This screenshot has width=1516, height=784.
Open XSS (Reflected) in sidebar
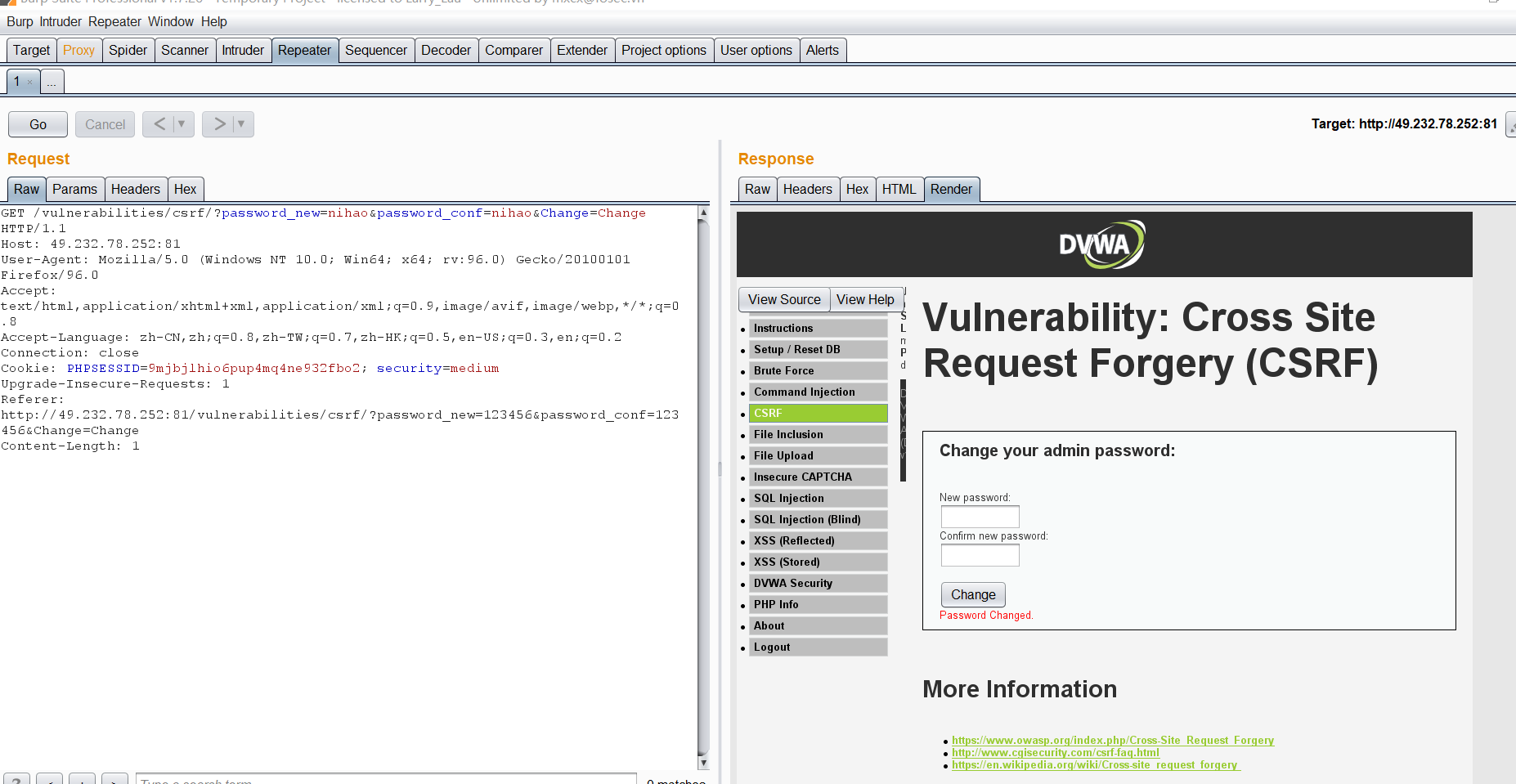818,540
